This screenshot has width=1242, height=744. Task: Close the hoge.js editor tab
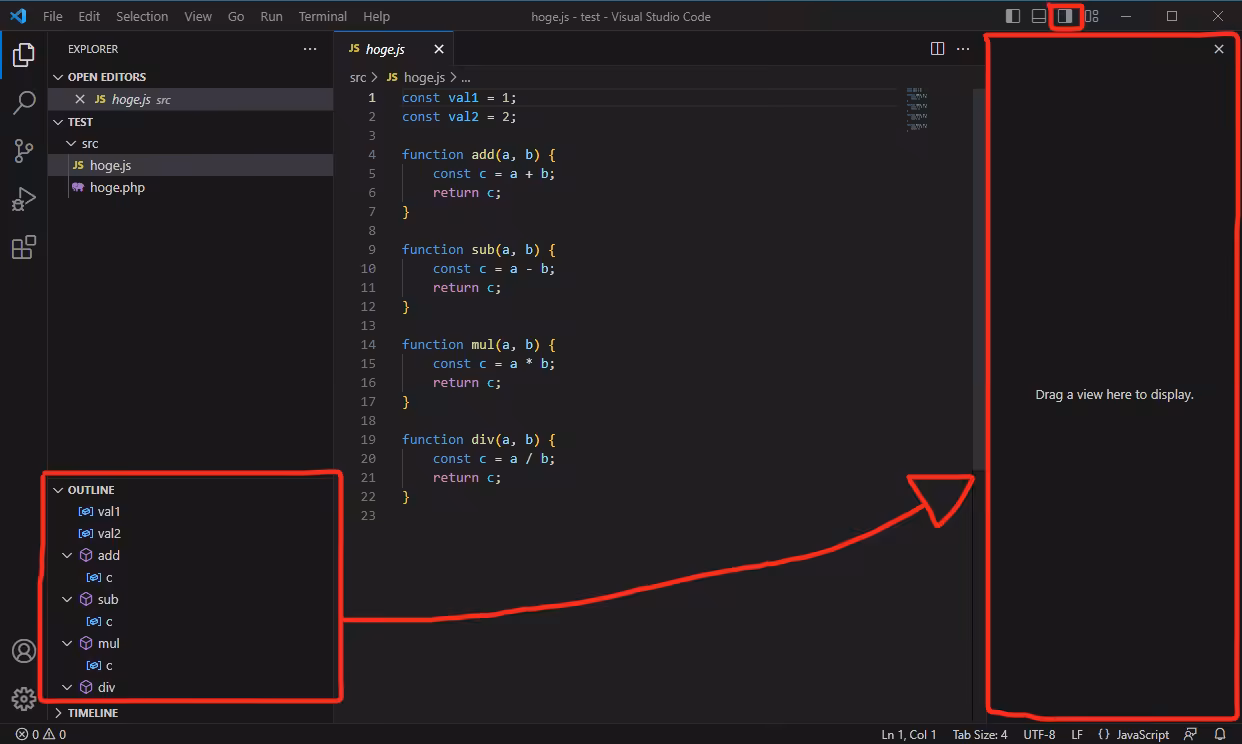[438, 49]
